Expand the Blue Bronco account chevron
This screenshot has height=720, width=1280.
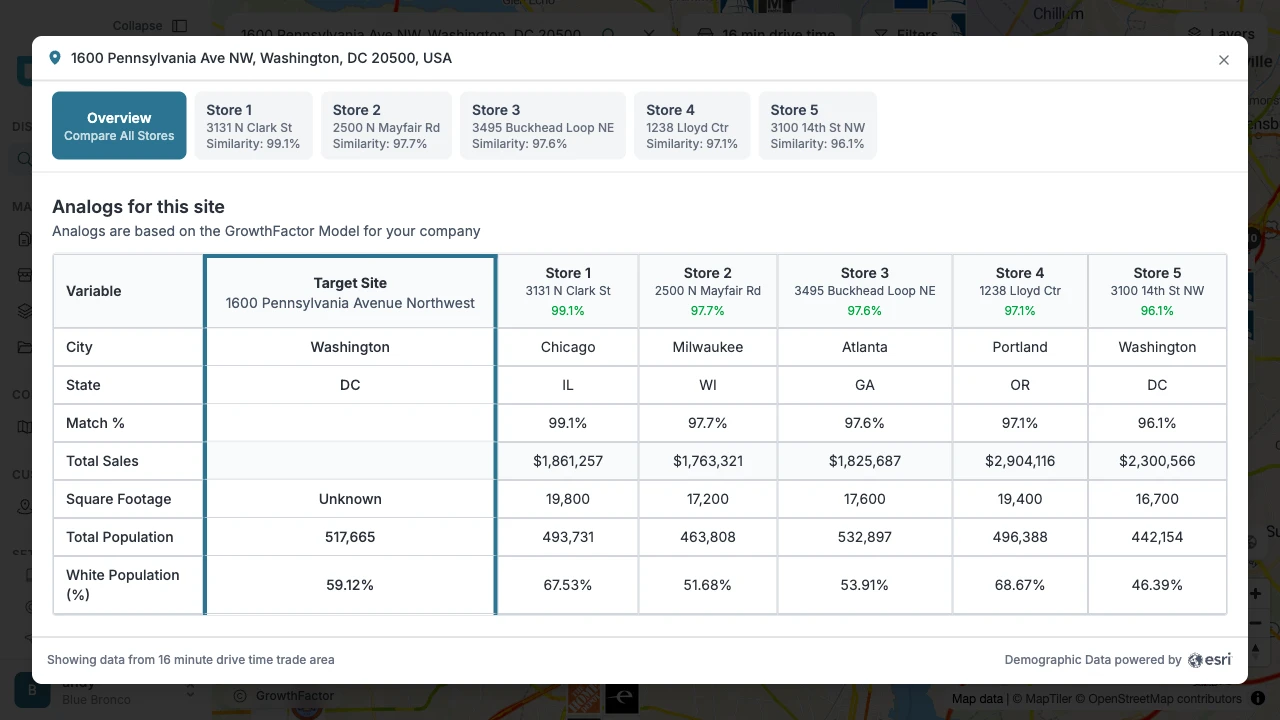[190, 690]
